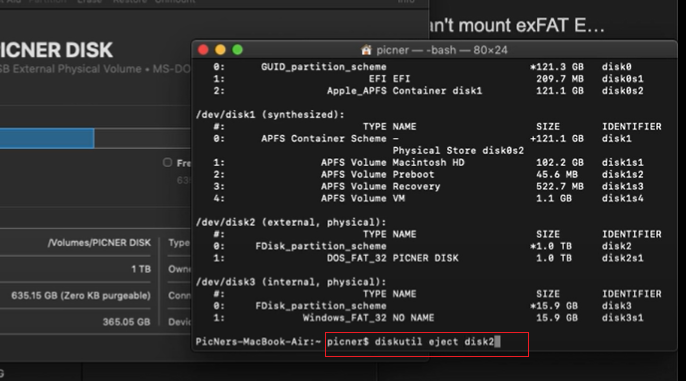Click 'DOS_FAT_32' type in disk2 listing
The width and height of the screenshot is (686, 381).
click(357, 258)
